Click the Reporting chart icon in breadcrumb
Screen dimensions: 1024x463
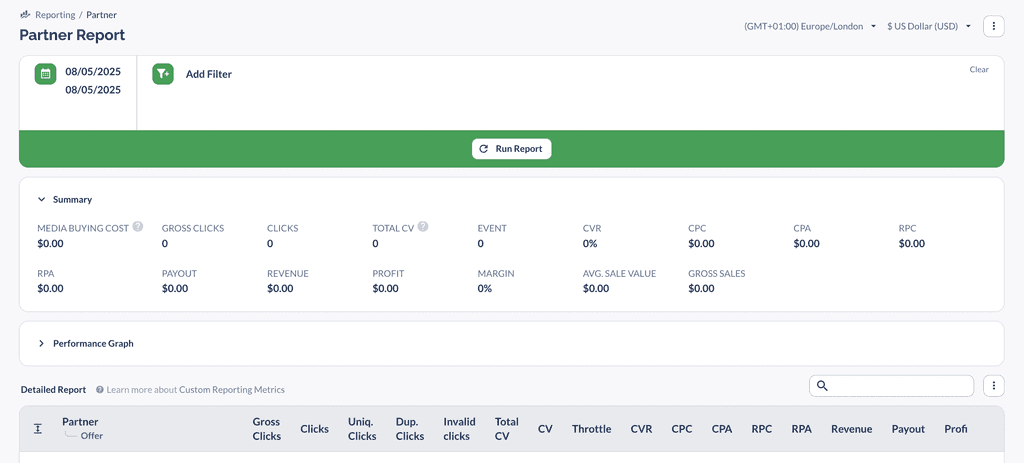[x=25, y=14]
